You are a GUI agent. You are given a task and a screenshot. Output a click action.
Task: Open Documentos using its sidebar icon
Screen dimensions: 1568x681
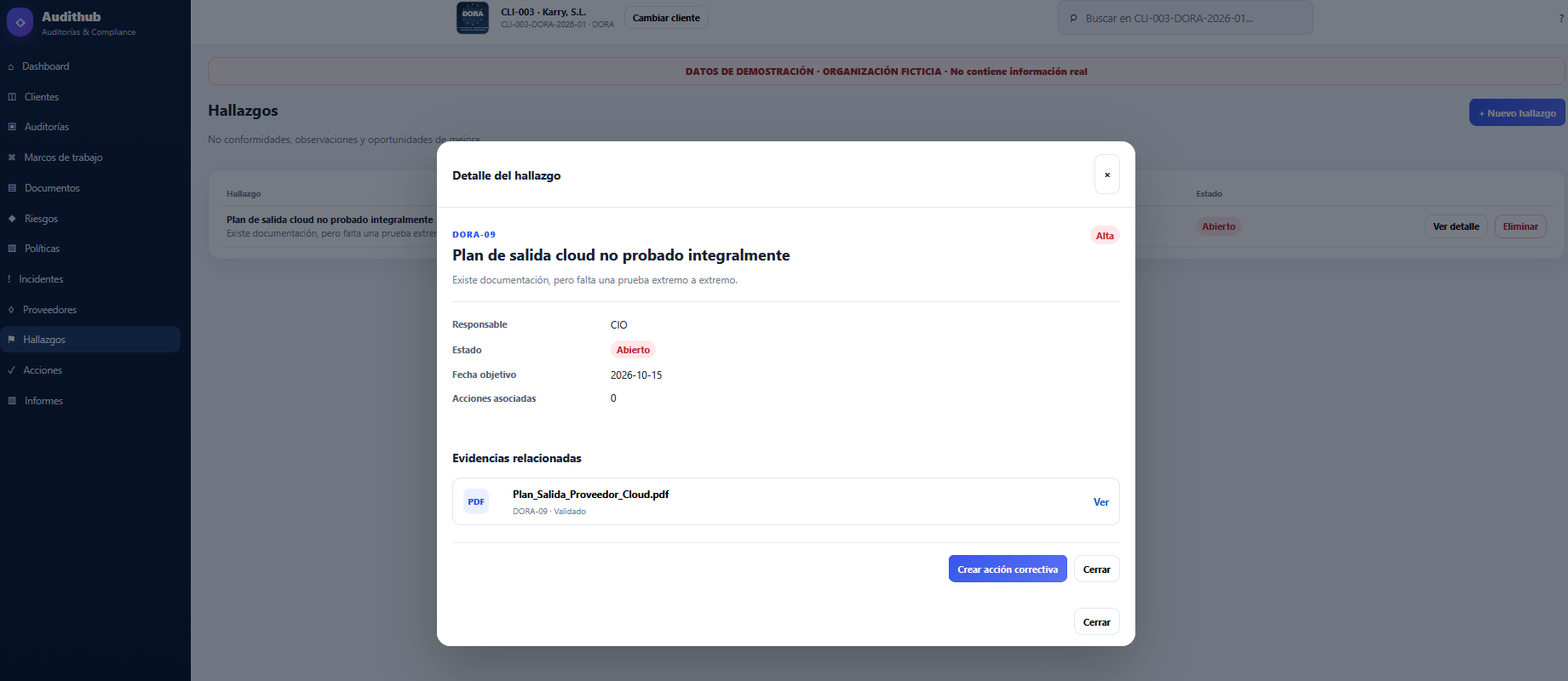pos(12,188)
